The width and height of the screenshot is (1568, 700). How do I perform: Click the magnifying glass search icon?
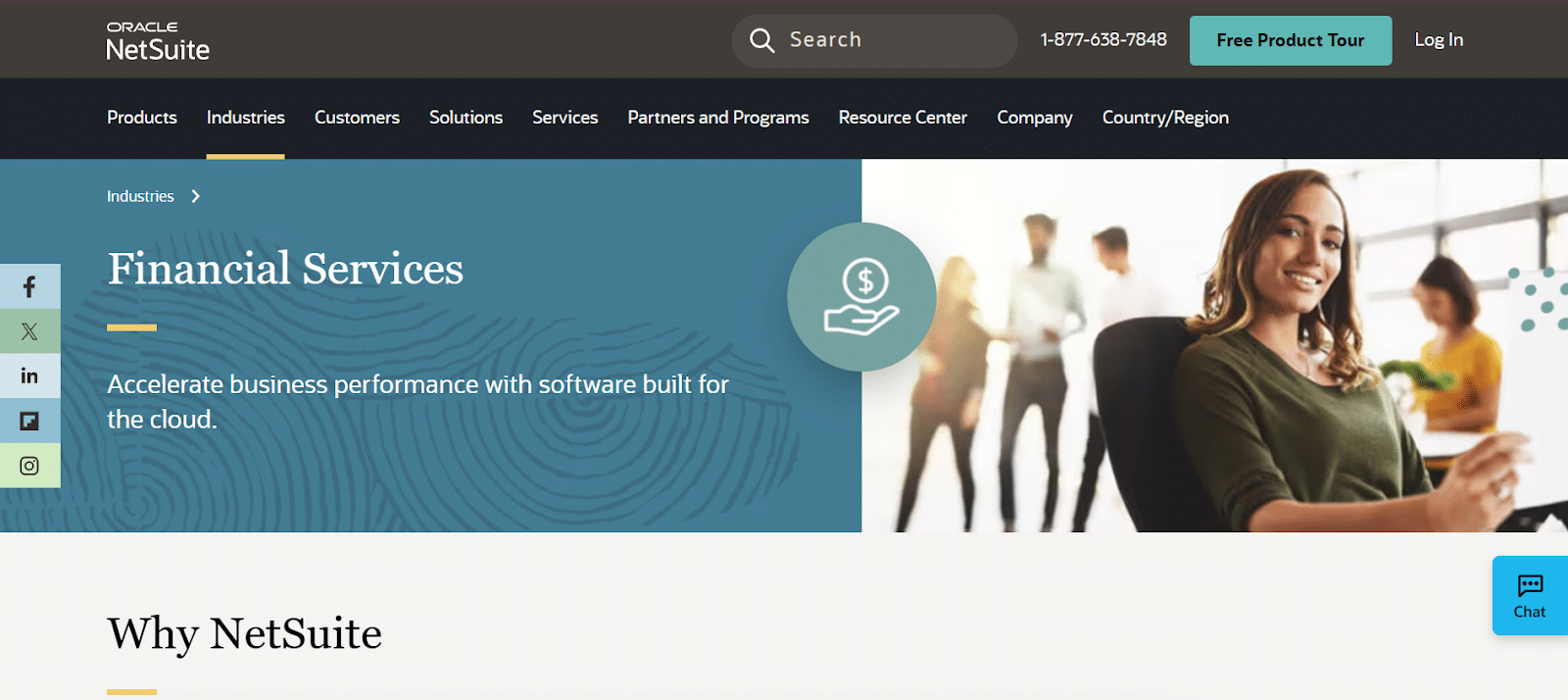pos(761,40)
